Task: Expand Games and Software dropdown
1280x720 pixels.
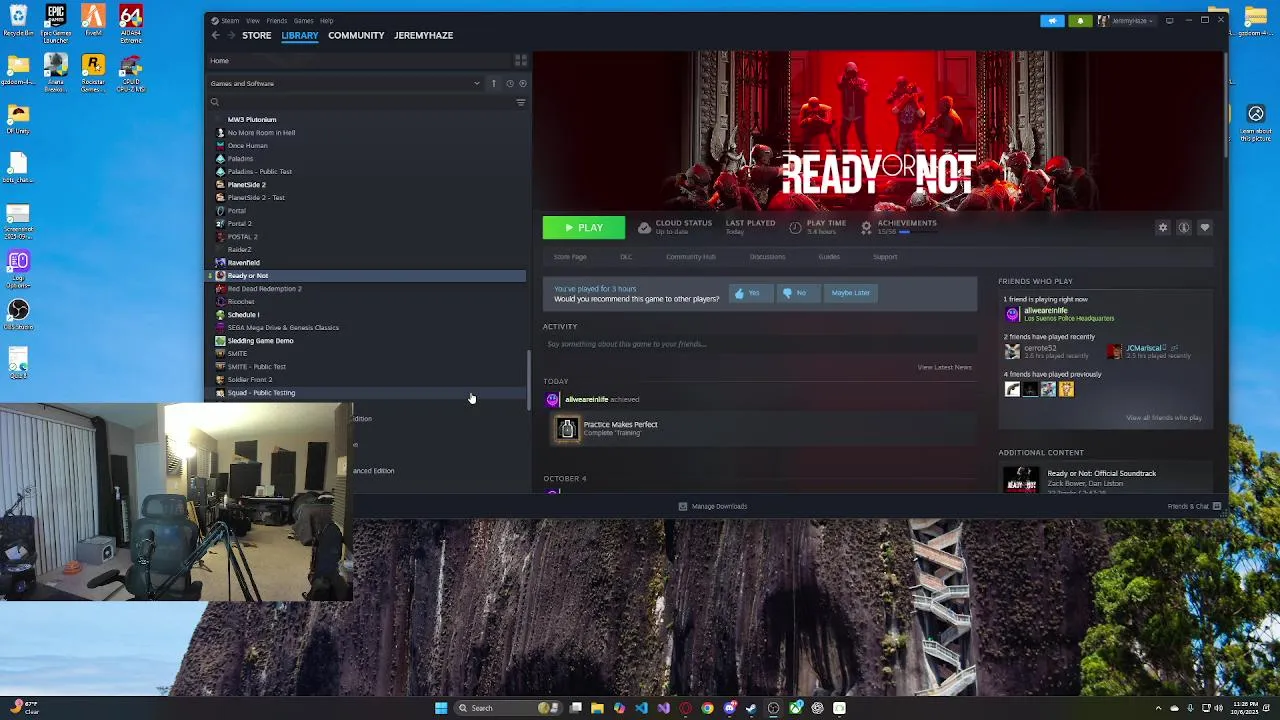Action: click(346, 83)
